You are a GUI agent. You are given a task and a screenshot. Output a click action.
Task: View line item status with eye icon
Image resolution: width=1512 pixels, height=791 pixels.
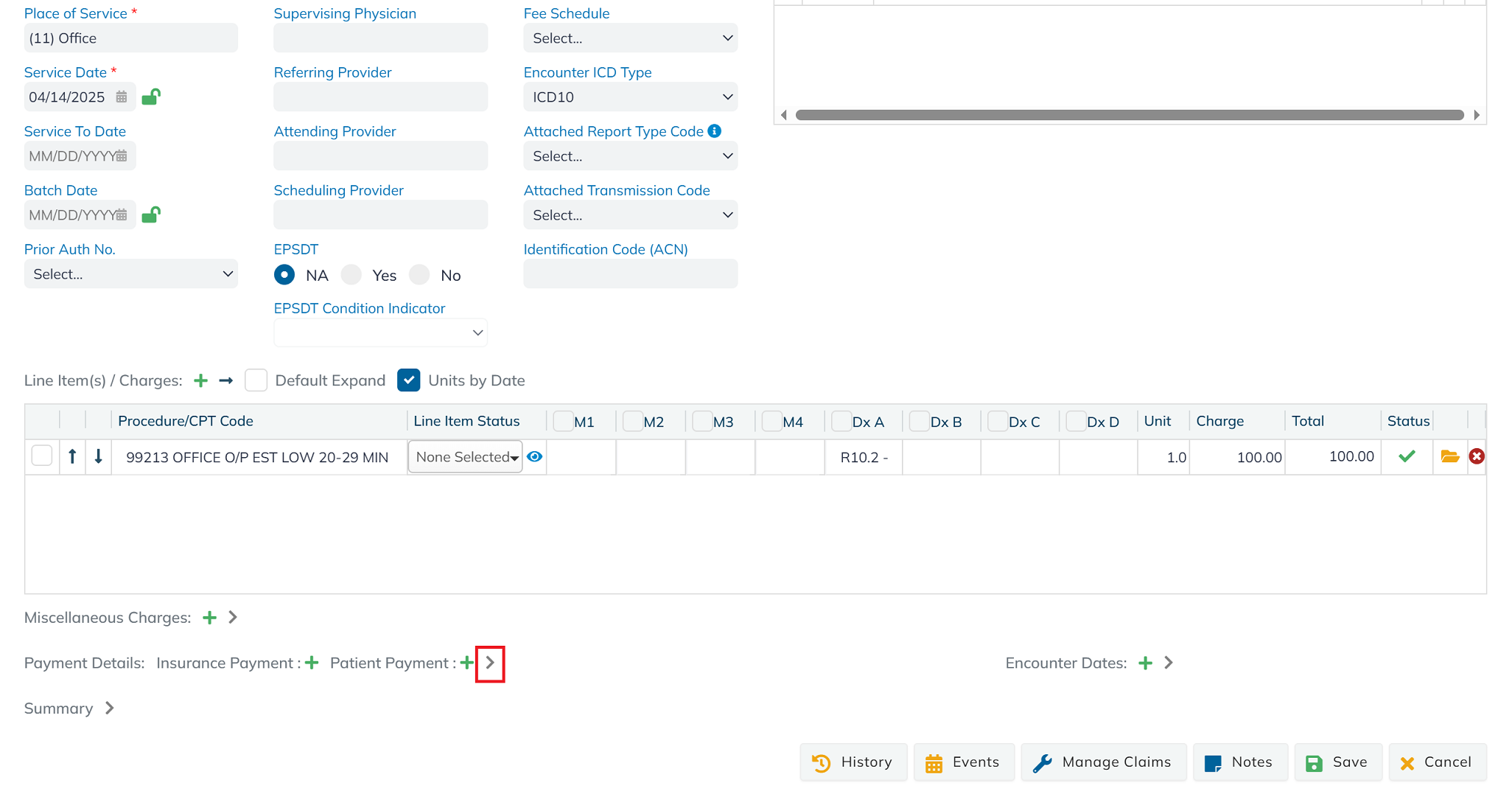pos(535,456)
